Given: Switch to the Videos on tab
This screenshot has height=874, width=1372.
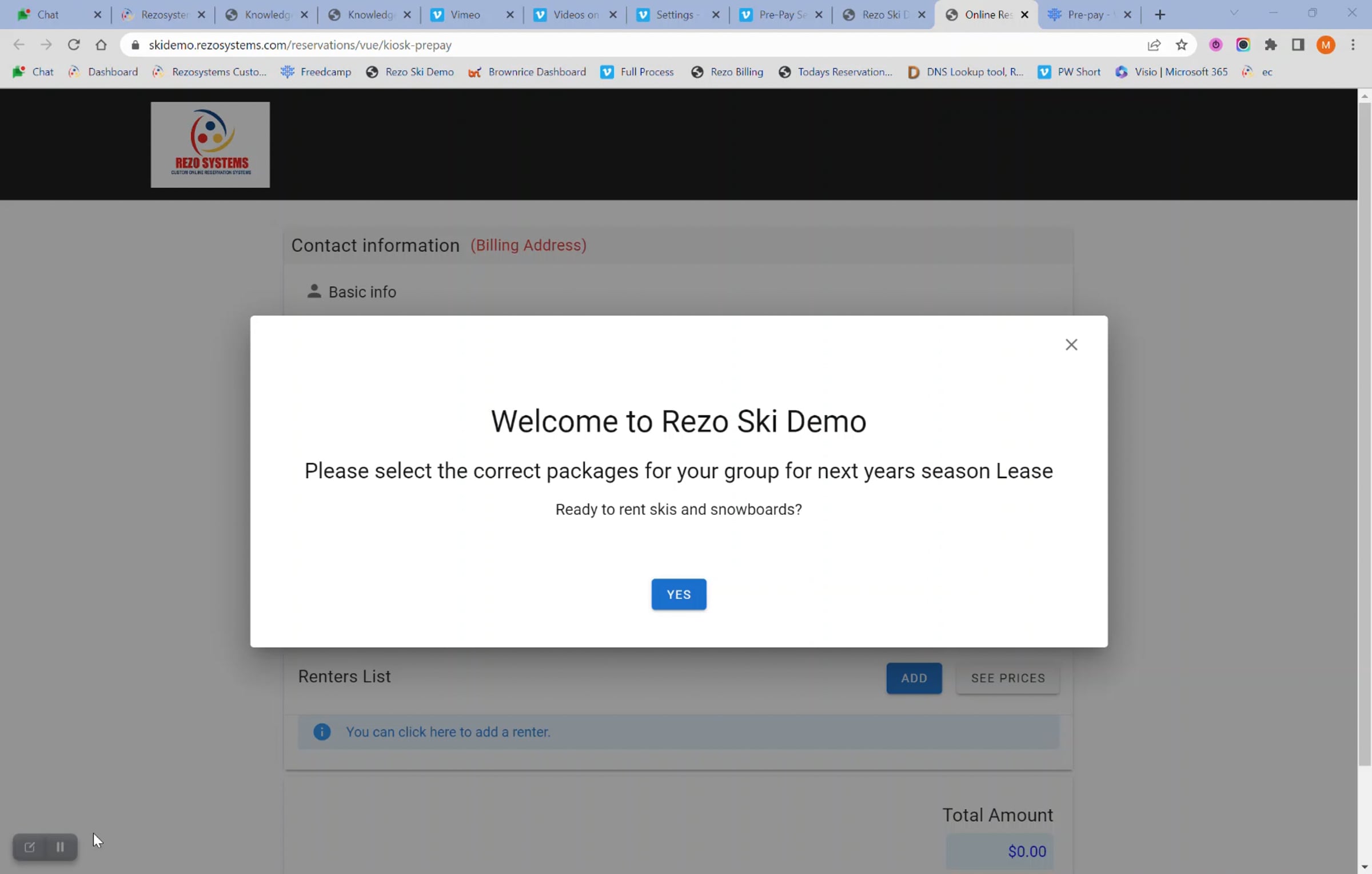Looking at the screenshot, I should [576, 15].
